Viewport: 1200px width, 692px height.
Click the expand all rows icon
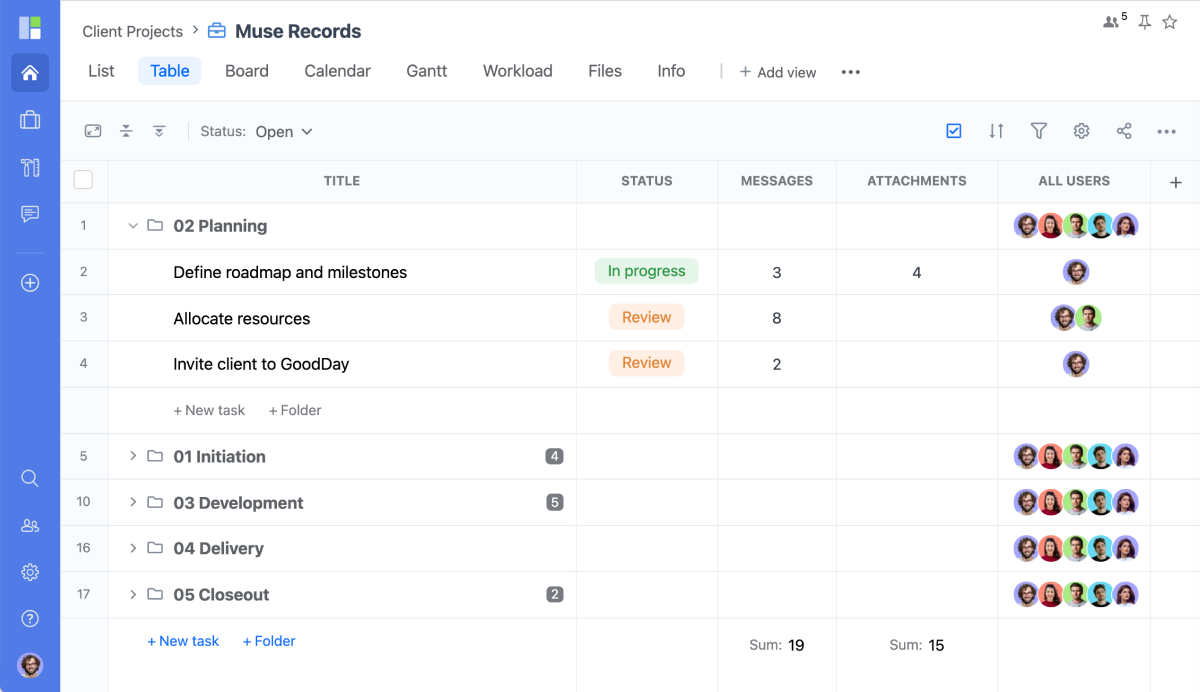[159, 131]
